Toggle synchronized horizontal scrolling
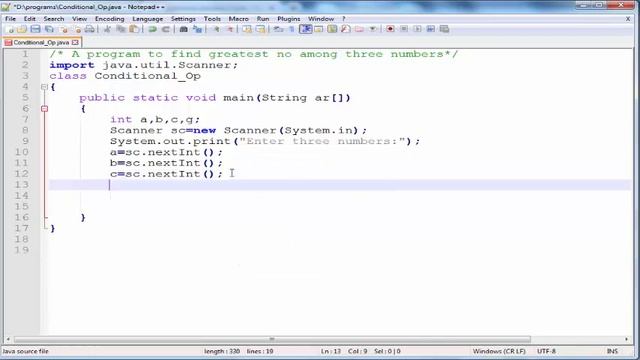 [260, 29]
